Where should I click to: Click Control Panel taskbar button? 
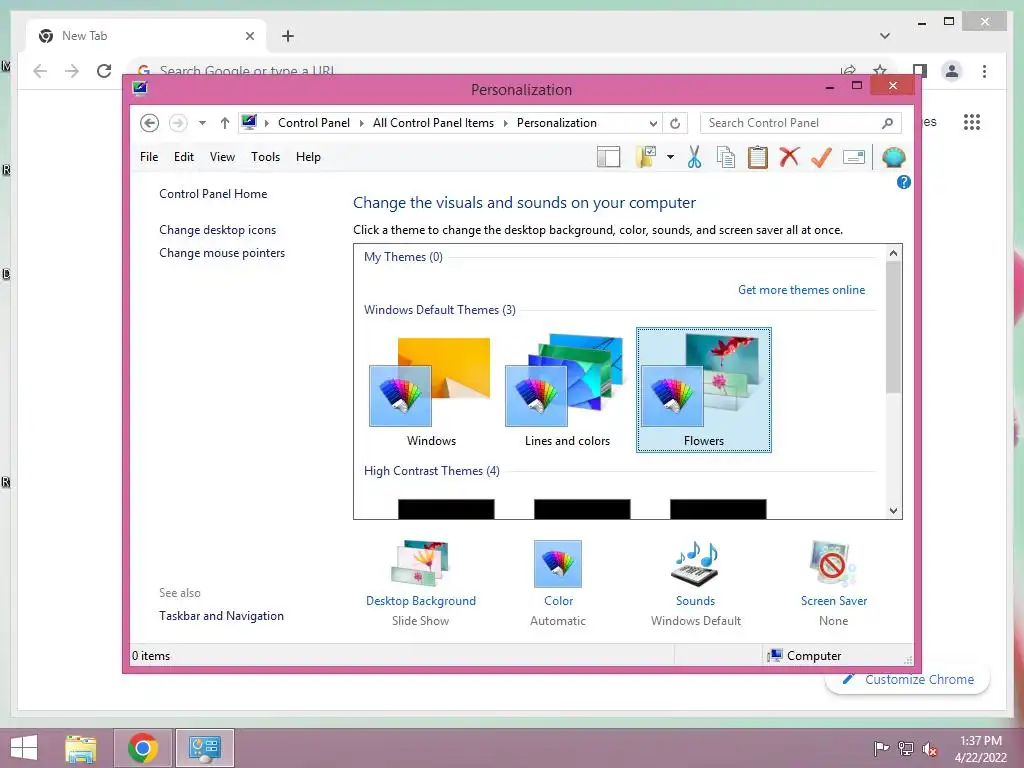click(x=204, y=748)
